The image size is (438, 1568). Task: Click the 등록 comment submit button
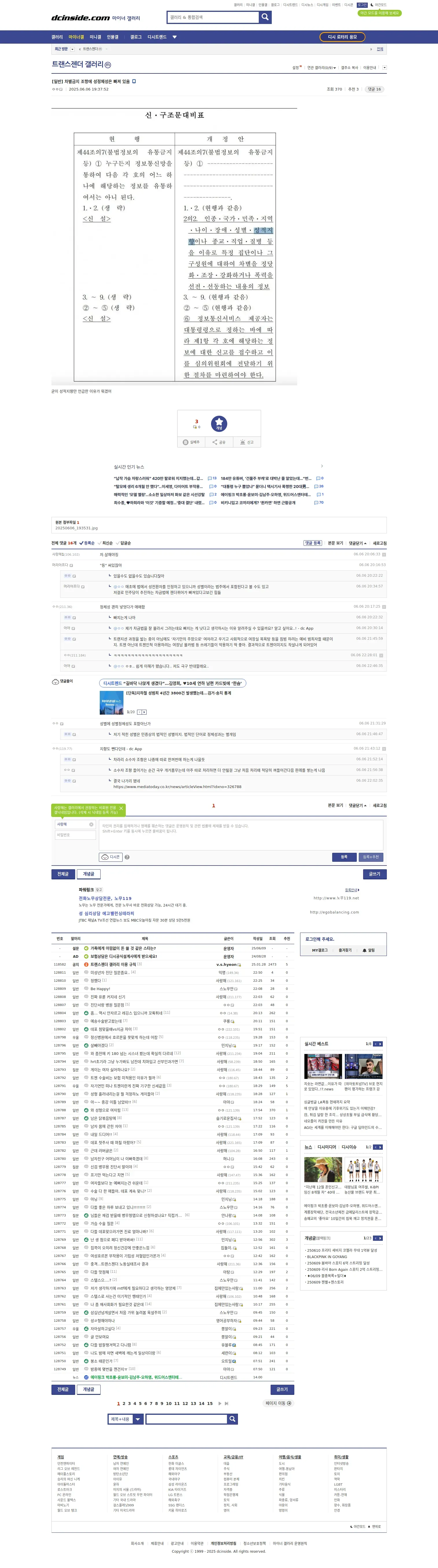point(344,857)
